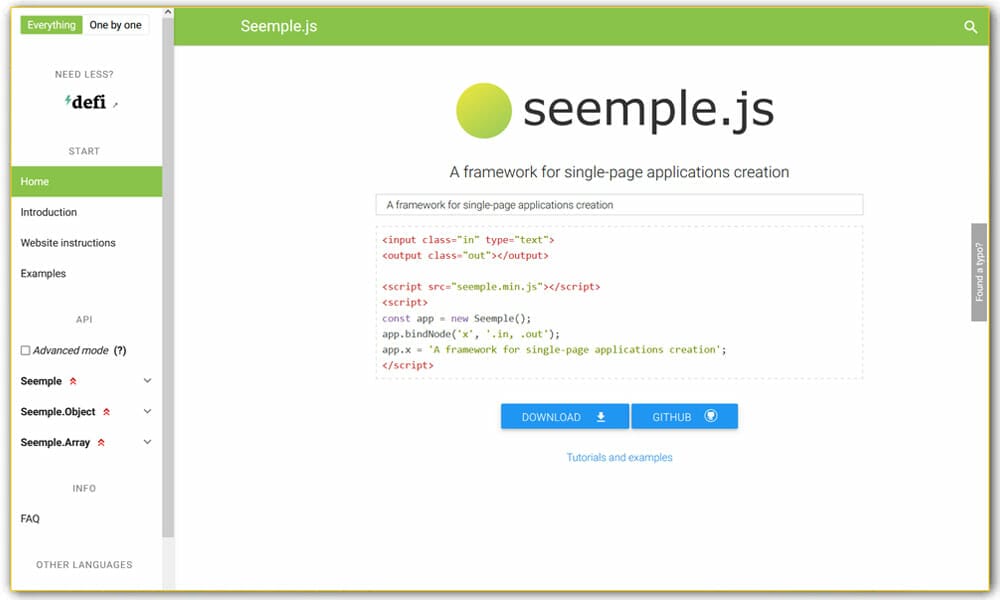Expand the Seemple.Object section
This screenshot has width=1000, height=600.
click(x=147, y=411)
